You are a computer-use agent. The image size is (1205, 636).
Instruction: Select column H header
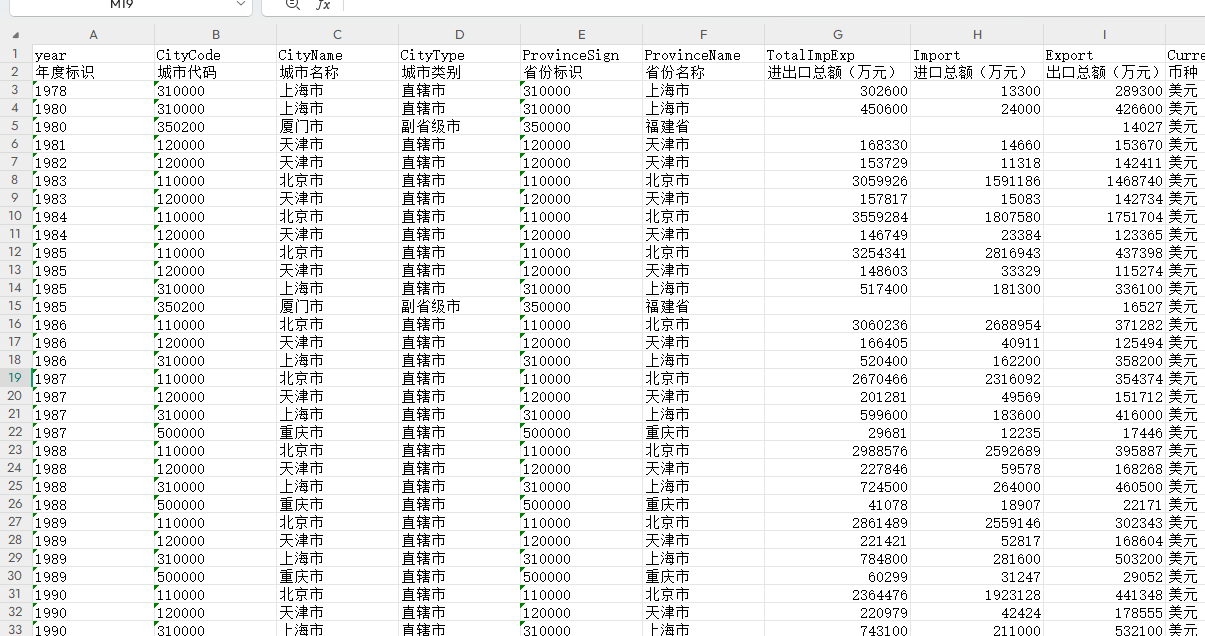coord(977,34)
